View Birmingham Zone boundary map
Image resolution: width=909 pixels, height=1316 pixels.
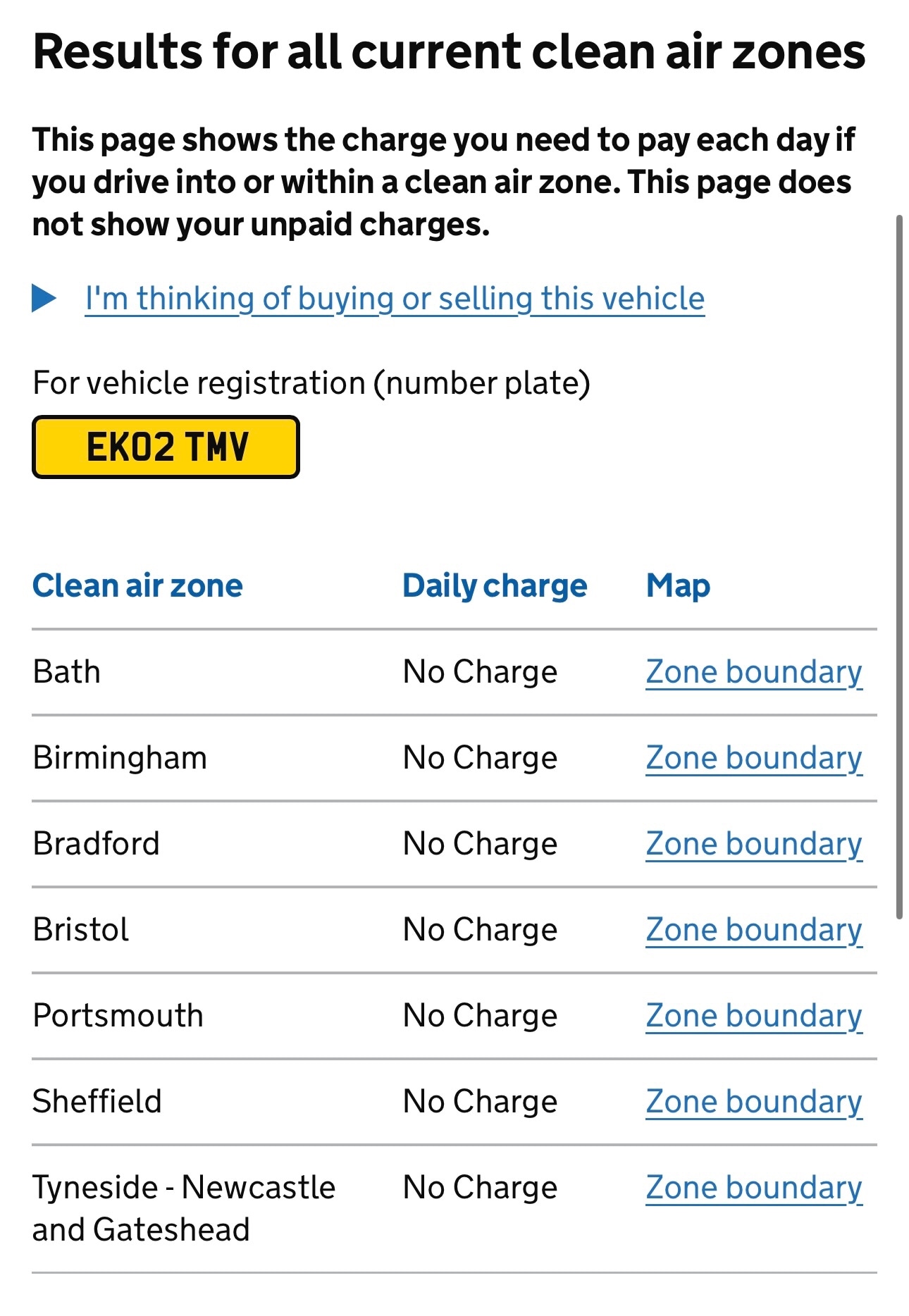tap(753, 758)
